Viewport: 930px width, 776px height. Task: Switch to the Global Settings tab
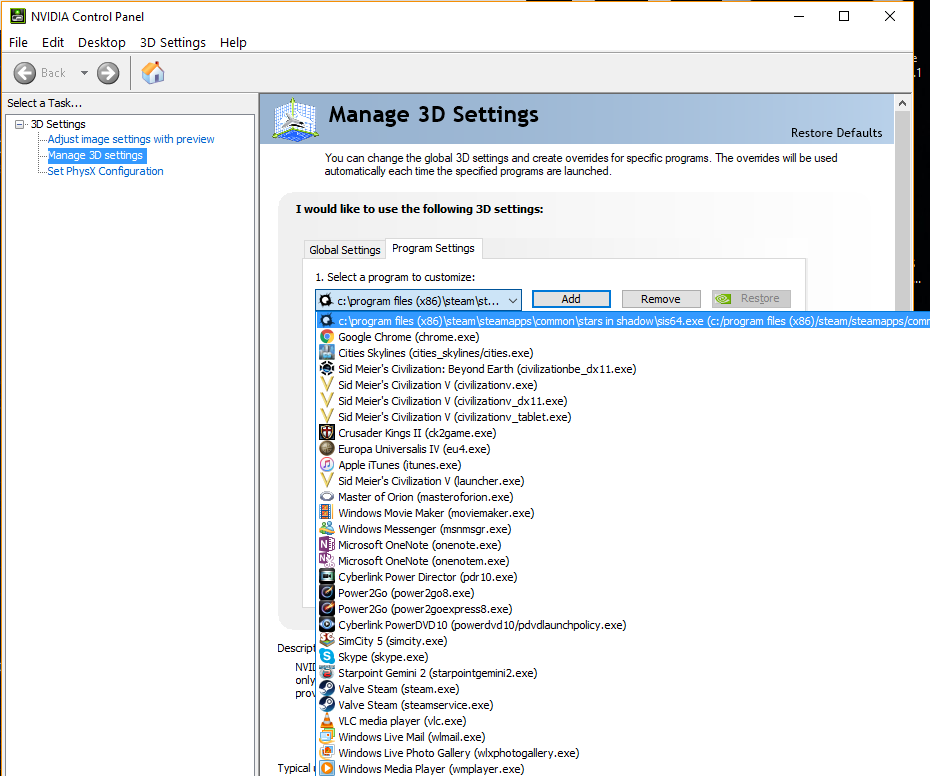click(x=345, y=250)
